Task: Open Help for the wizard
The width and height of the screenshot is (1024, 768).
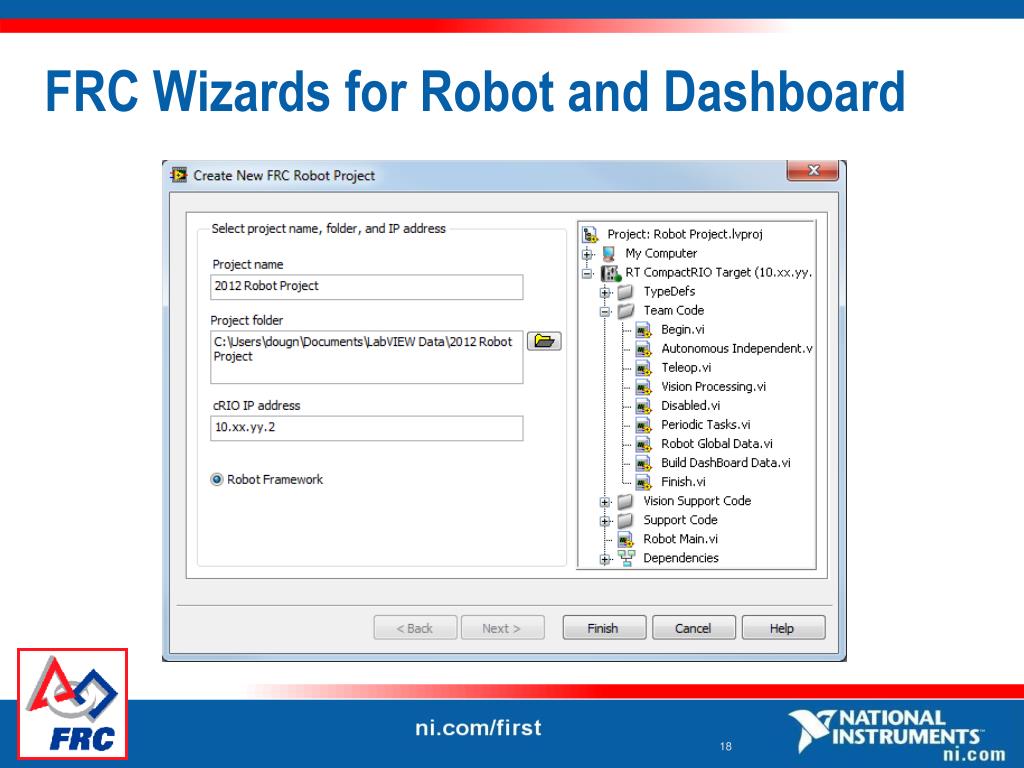Action: pyautogui.click(x=782, y=628)
